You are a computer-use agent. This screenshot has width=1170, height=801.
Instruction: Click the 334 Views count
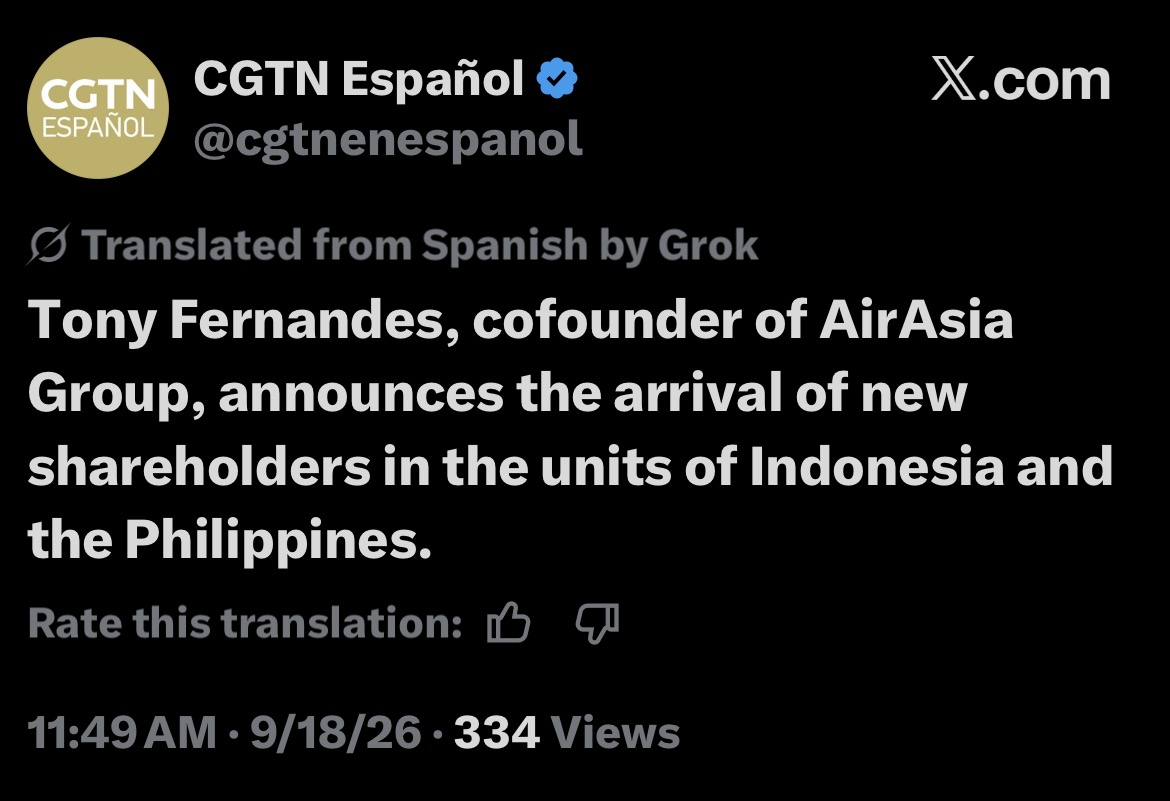[567, 732]
